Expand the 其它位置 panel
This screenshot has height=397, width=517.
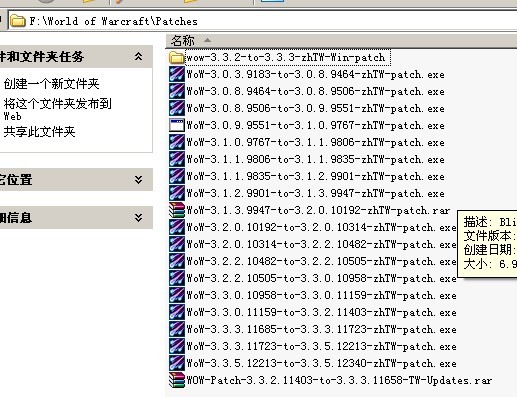138,180
